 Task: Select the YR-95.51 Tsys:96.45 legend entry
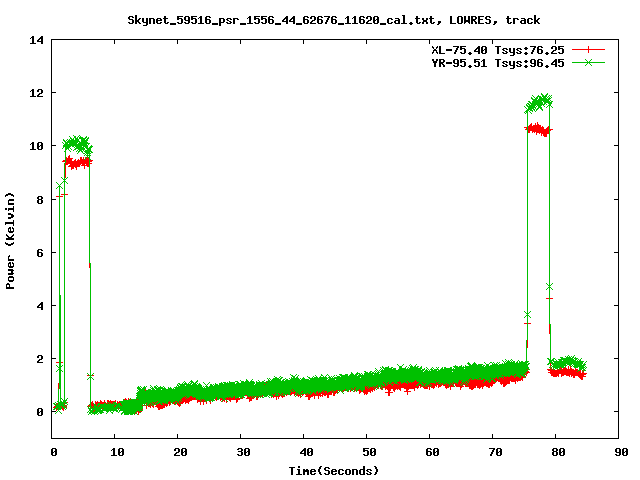click(x=498, y=63)
